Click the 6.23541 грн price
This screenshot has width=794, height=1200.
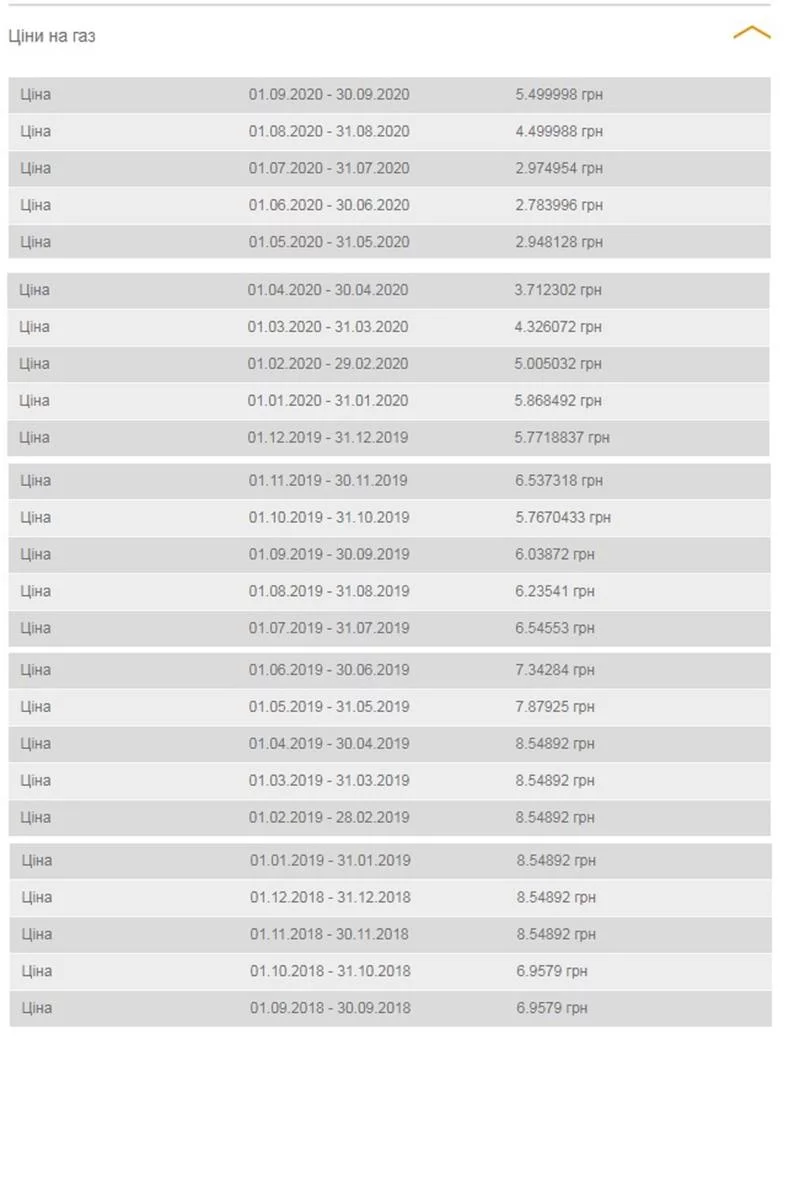pyautogui.click(x=555, y=592)
